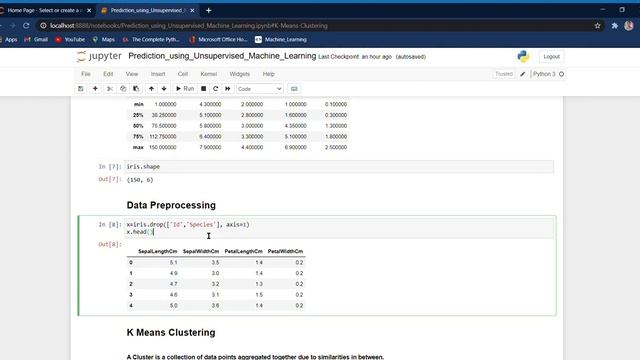This screenshot has height=360, width=640.
Task: Open the browser extensions puzzle icon
Action: [615, 25]
